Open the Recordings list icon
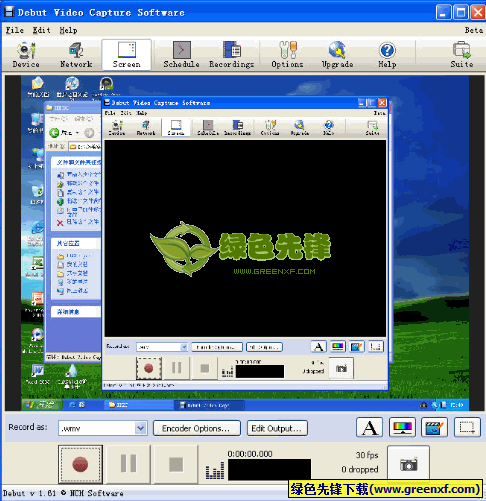This screenshot has height=501, width=486. click(232, 55)
